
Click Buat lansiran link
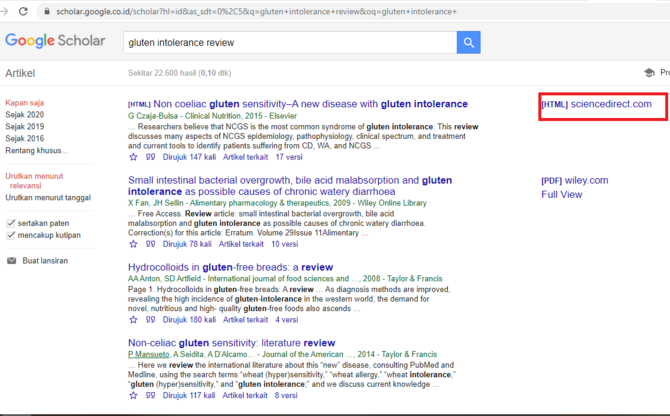point(45,261)
